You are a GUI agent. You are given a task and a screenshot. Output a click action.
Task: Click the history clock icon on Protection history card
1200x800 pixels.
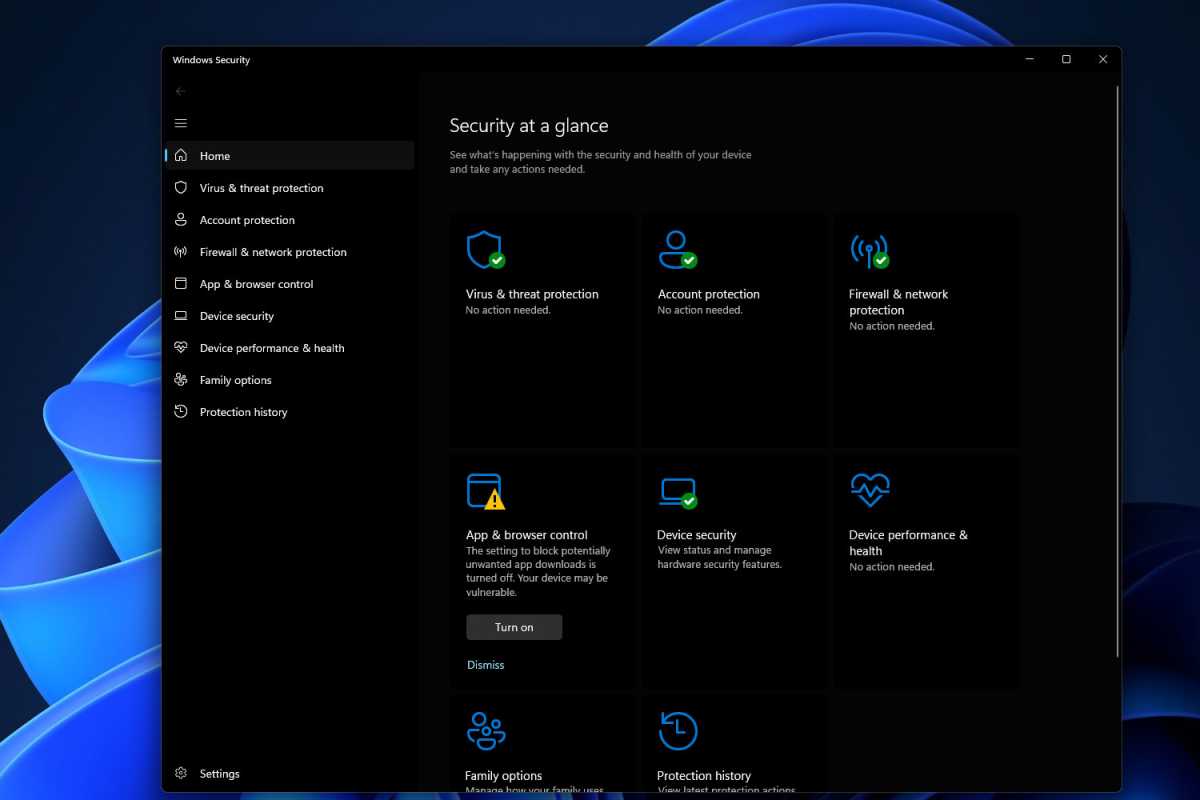[x=678, y=731]
